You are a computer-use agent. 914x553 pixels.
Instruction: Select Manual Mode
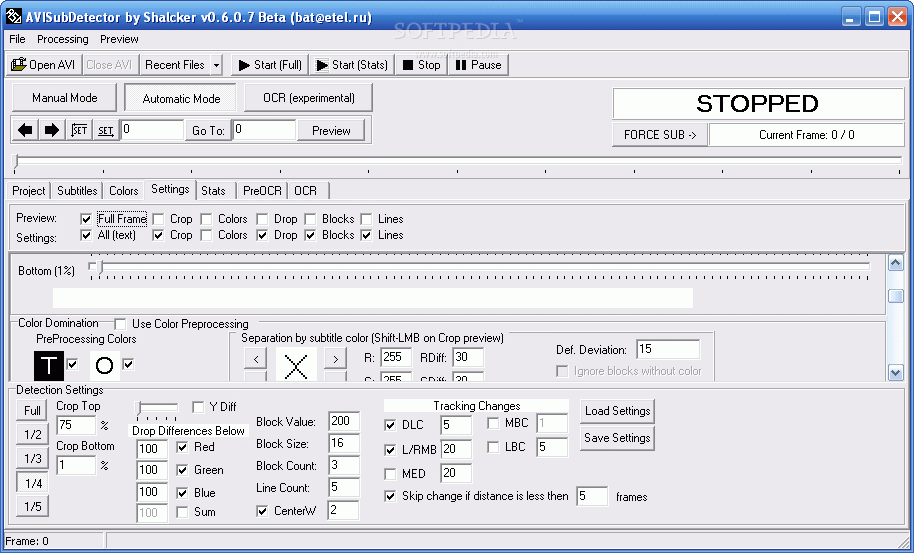[x=65, y=98]
